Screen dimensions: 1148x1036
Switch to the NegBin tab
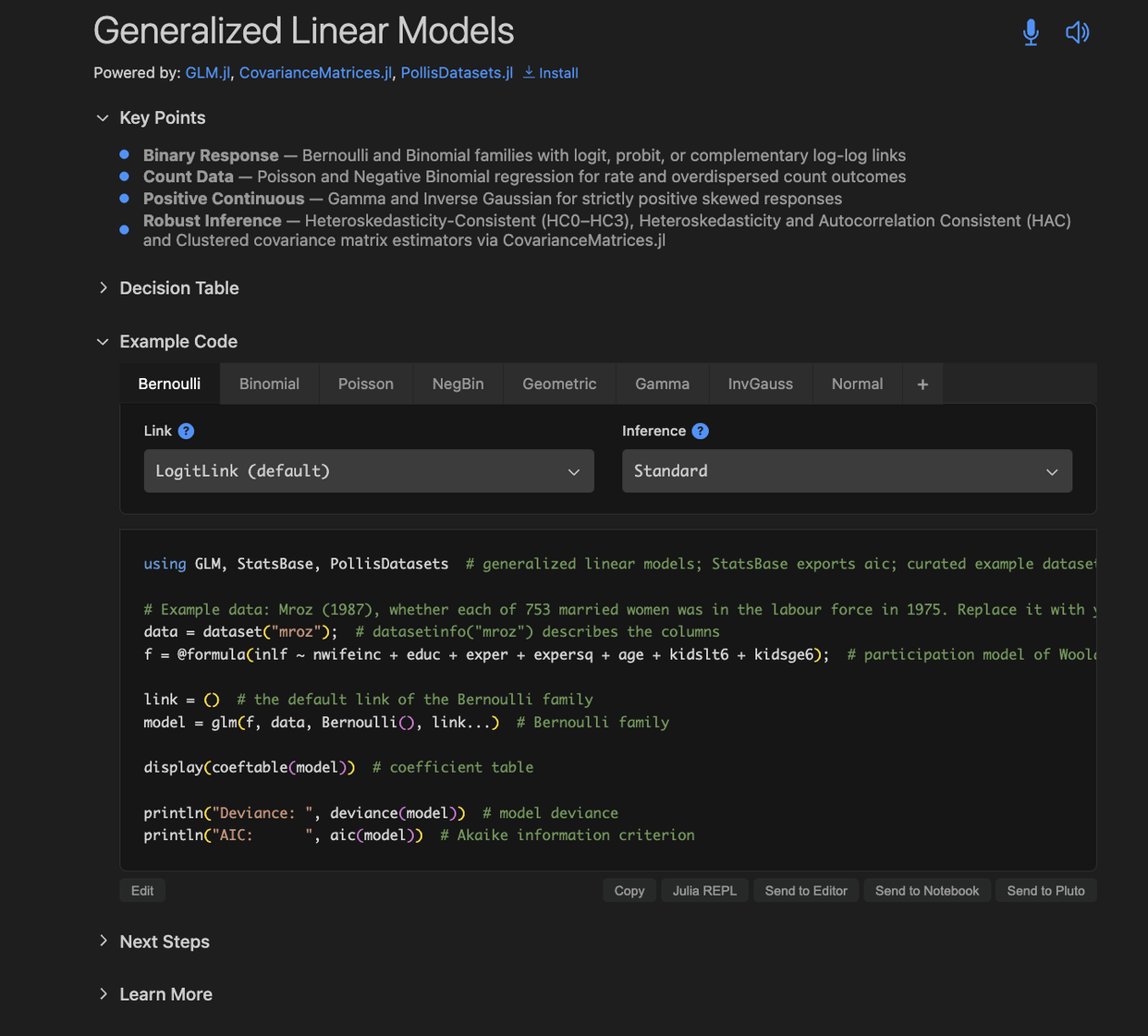pos(458,384)
